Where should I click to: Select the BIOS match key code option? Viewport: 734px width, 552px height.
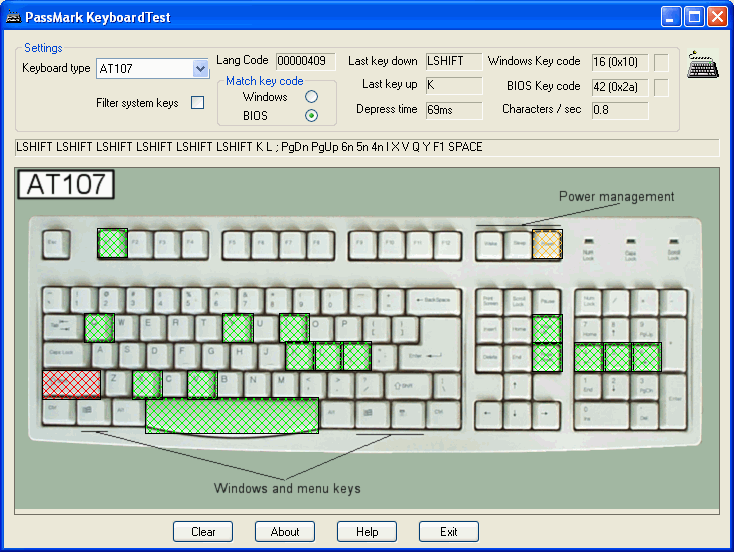click(311, 115)
